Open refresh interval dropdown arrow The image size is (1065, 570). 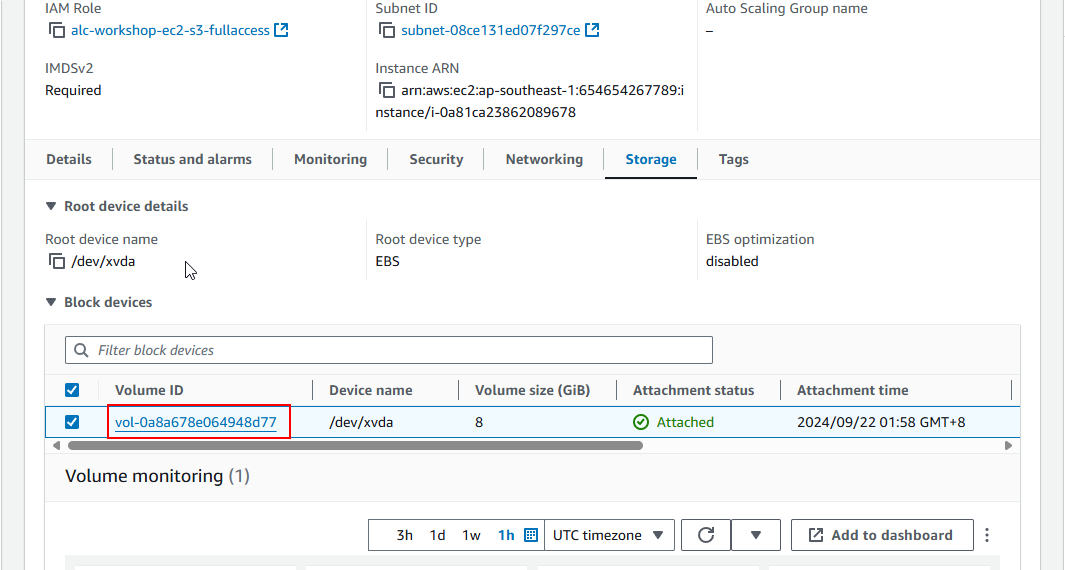click(756, 535)
